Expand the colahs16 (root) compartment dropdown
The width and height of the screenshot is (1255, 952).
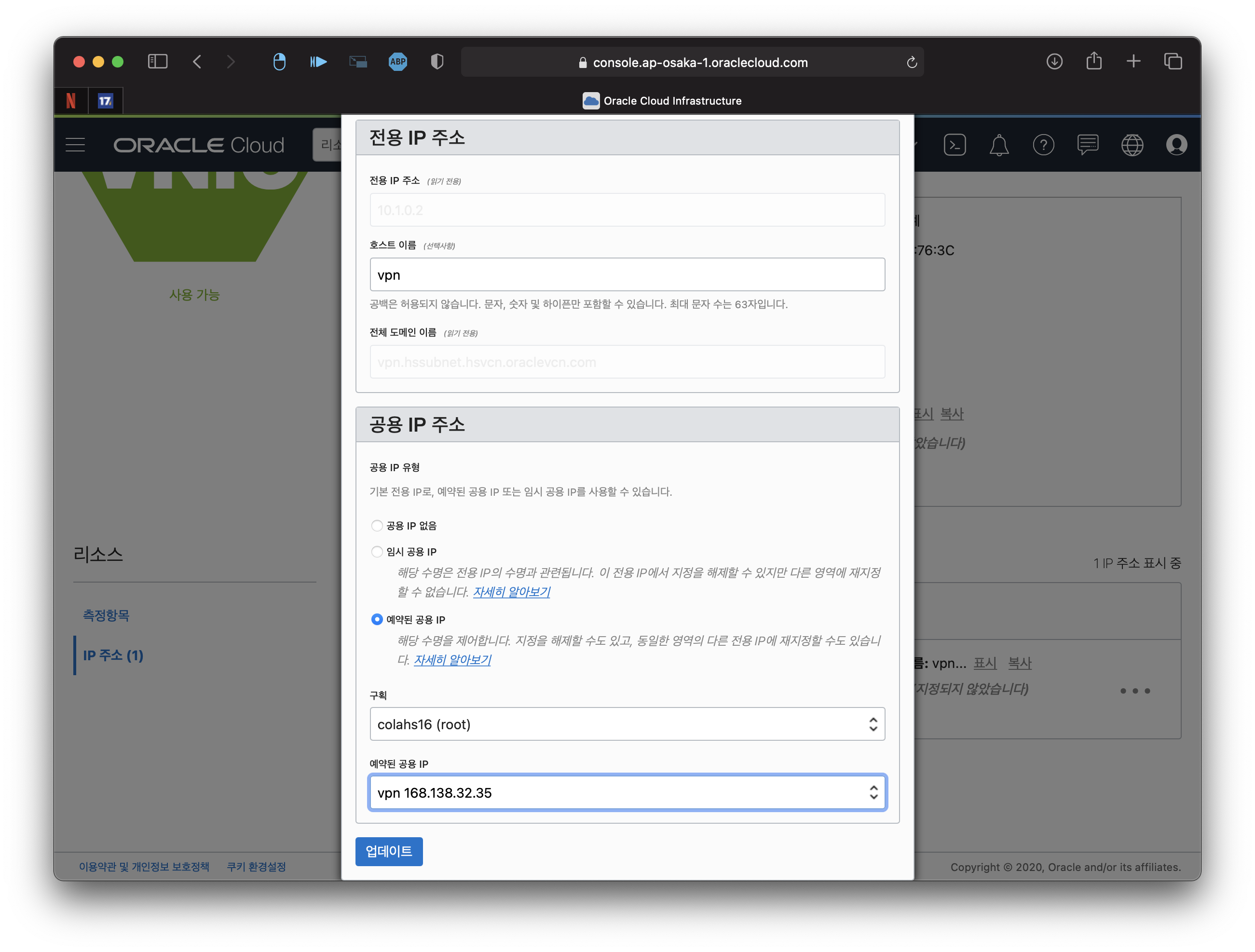(x=627, y=724)
